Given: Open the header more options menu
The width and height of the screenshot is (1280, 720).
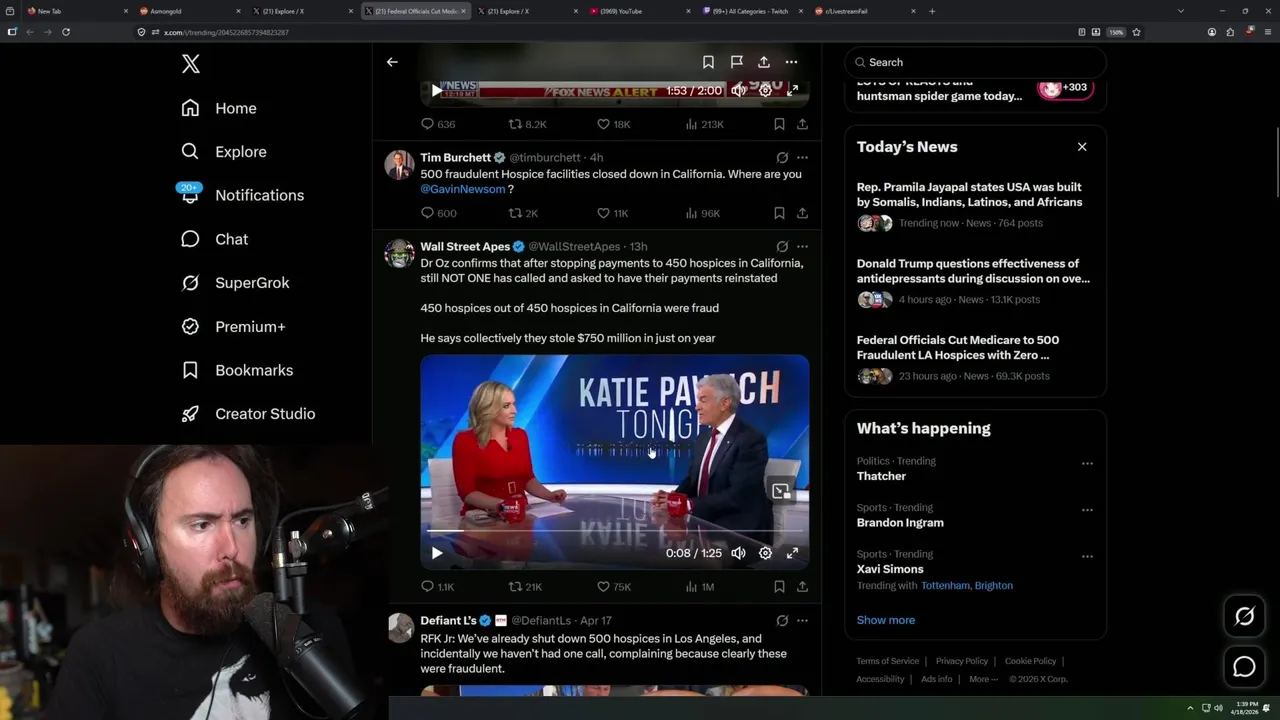Looking at the screenshot, I should 791,62.
